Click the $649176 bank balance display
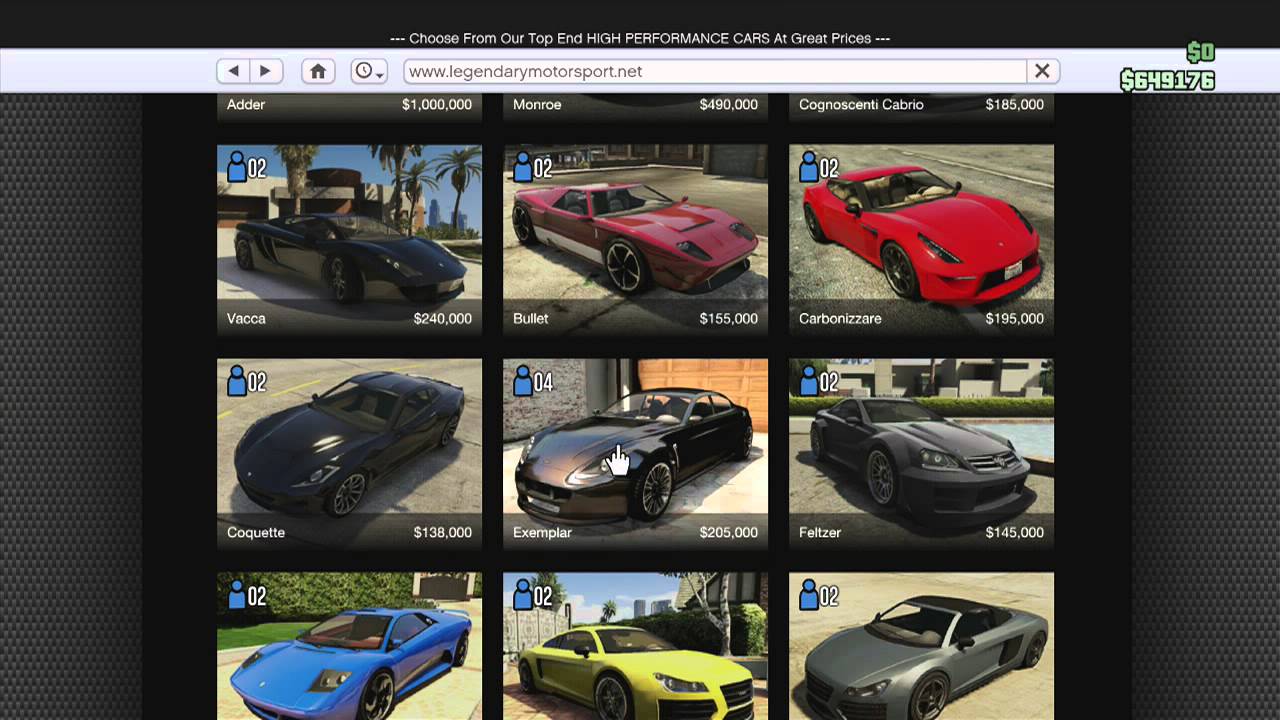This screenshot has width=1280, height=720. pos(1167,80)
